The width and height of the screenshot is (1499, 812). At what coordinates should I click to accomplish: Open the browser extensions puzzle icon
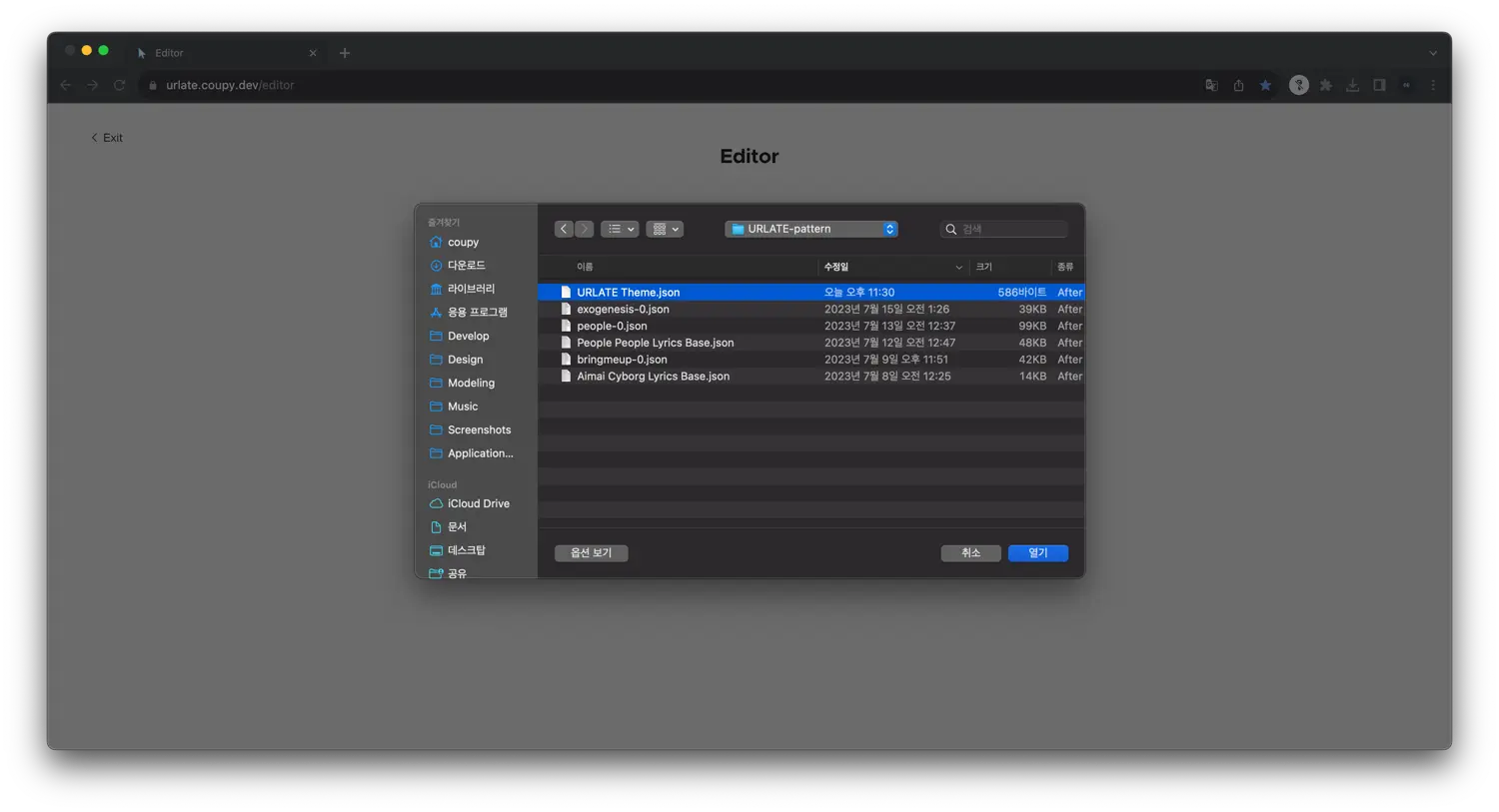coord(1326,86)
